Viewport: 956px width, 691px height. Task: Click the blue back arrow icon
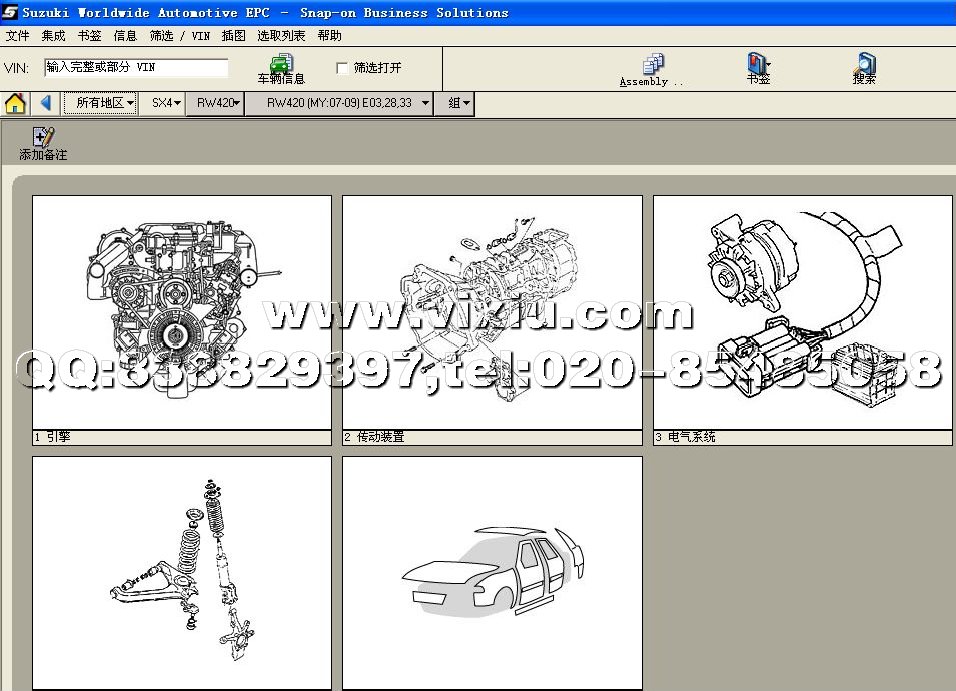(46, 103)
